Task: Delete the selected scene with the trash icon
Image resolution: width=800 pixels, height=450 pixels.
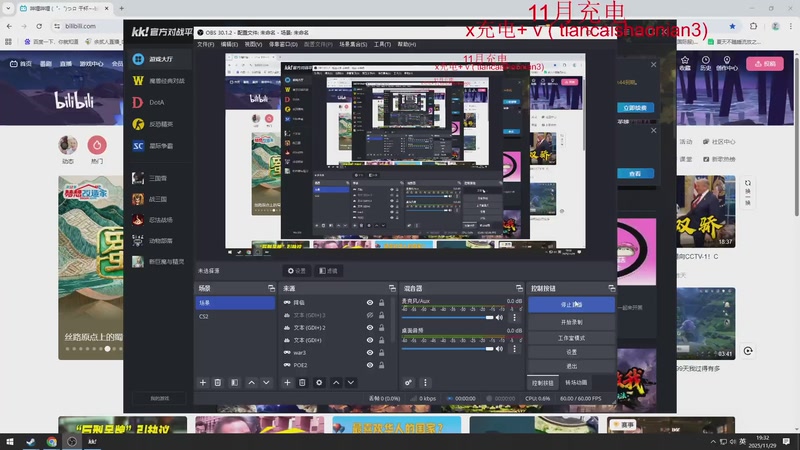Action: [218, 383]
